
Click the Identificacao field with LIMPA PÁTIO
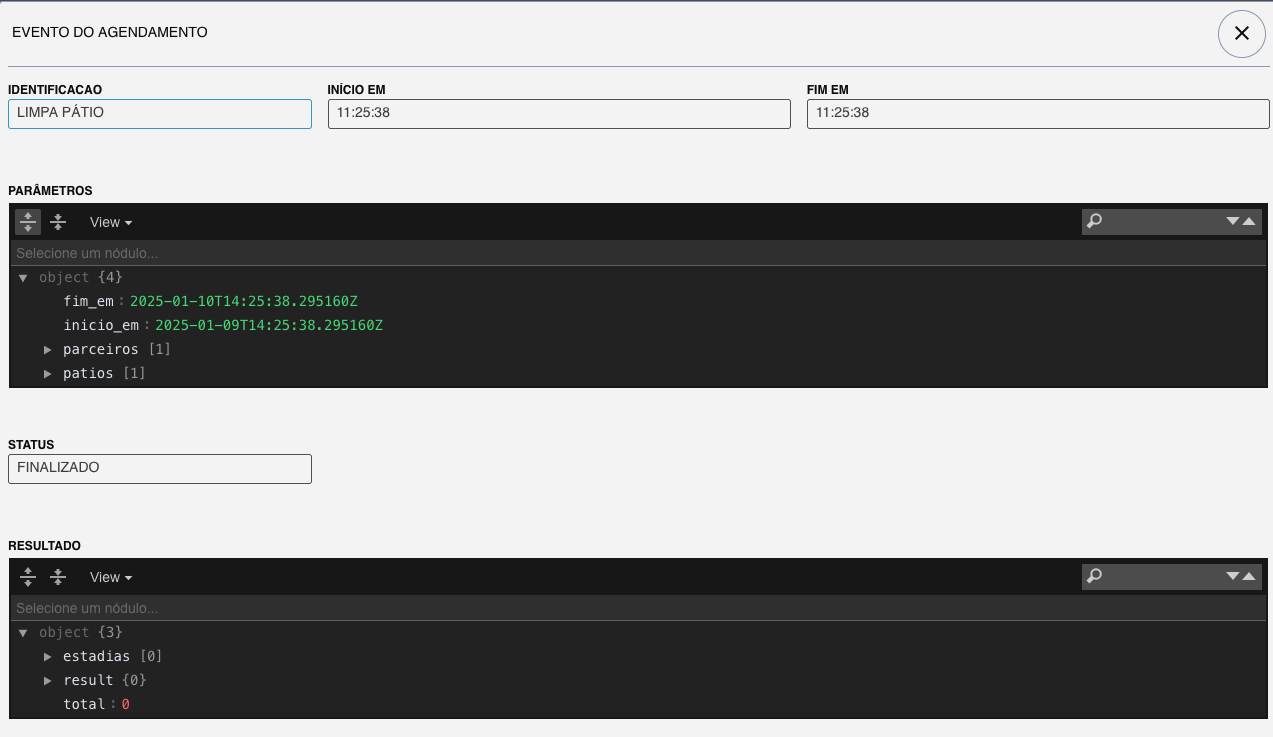(x=160, y=114)
